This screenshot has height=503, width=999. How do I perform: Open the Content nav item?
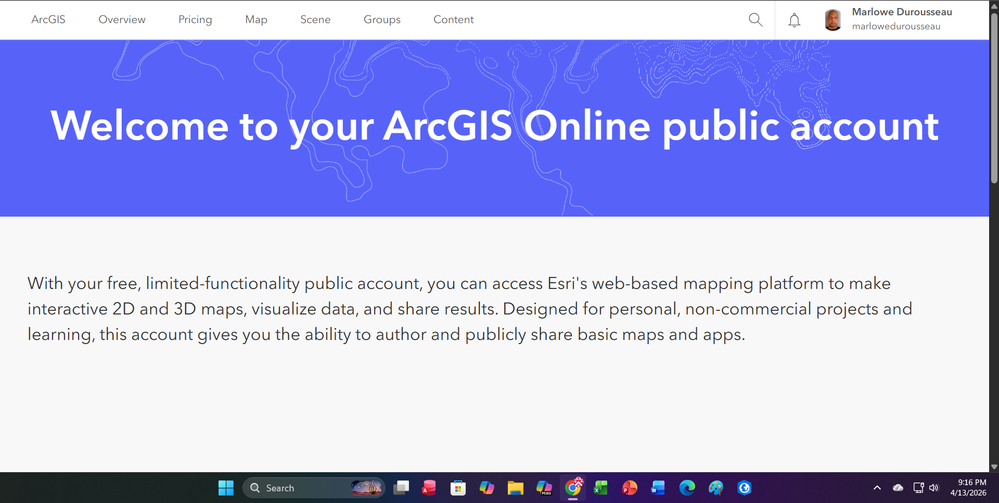point(454,20)
